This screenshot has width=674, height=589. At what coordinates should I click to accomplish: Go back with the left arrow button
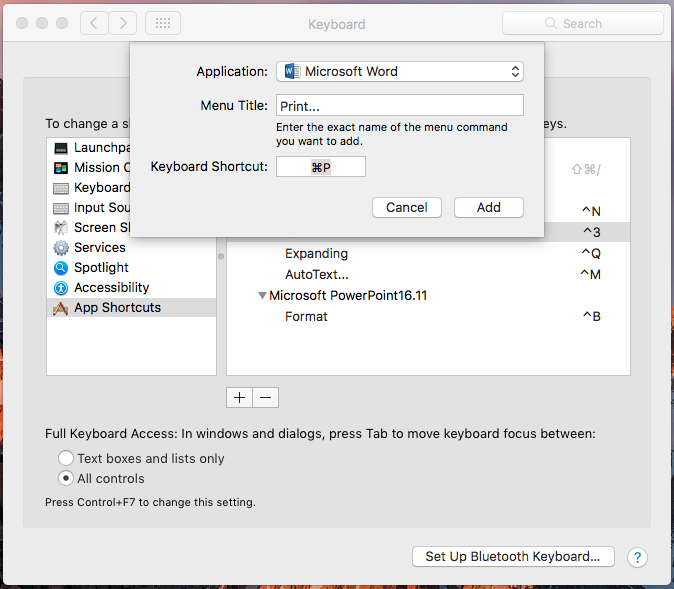(94, 23)
